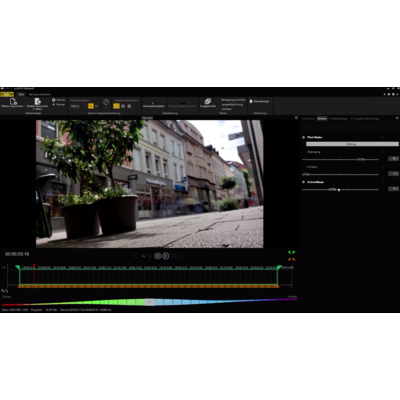Click the rainbow speed gradient slider handle

pyautogui.click(x=150, y=302)
